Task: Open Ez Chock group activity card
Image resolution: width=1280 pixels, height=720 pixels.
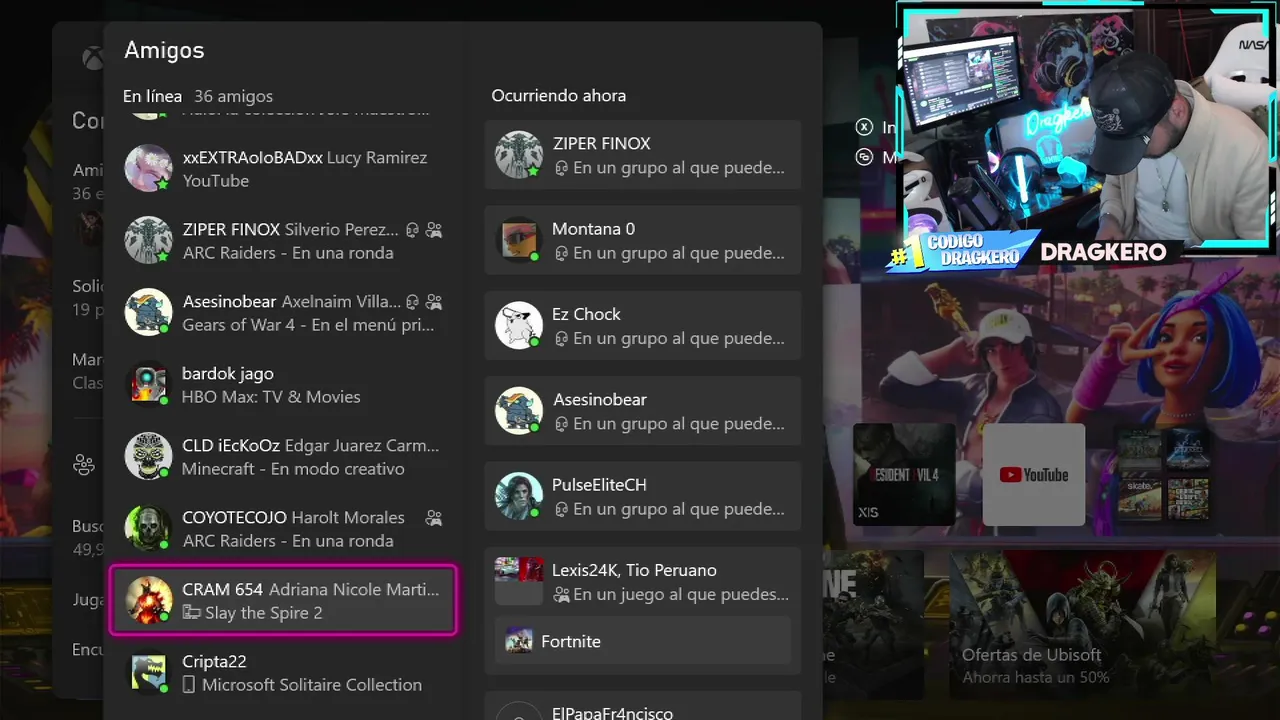Action: (643, 325)
